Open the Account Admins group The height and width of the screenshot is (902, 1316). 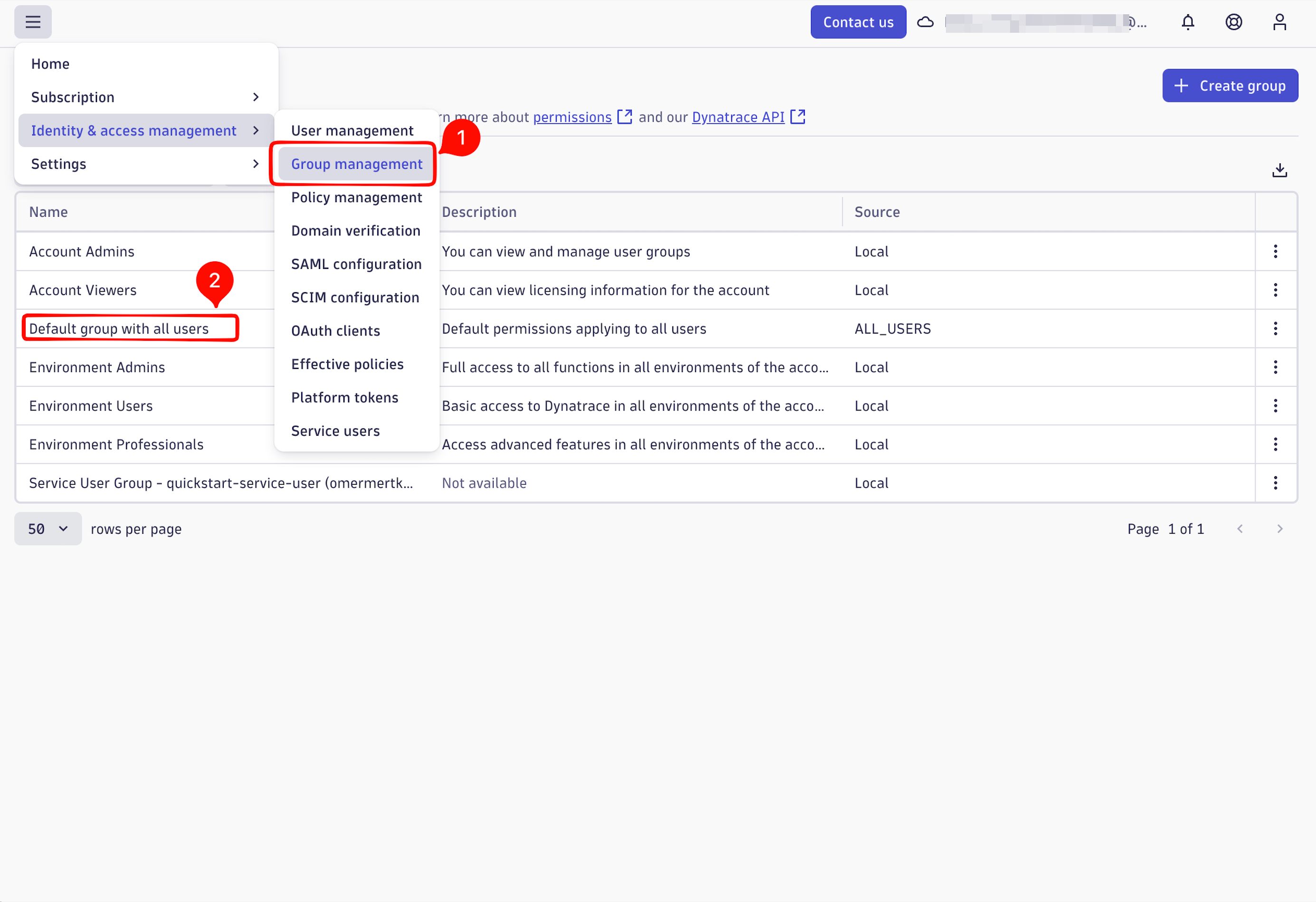click(82, 251)
